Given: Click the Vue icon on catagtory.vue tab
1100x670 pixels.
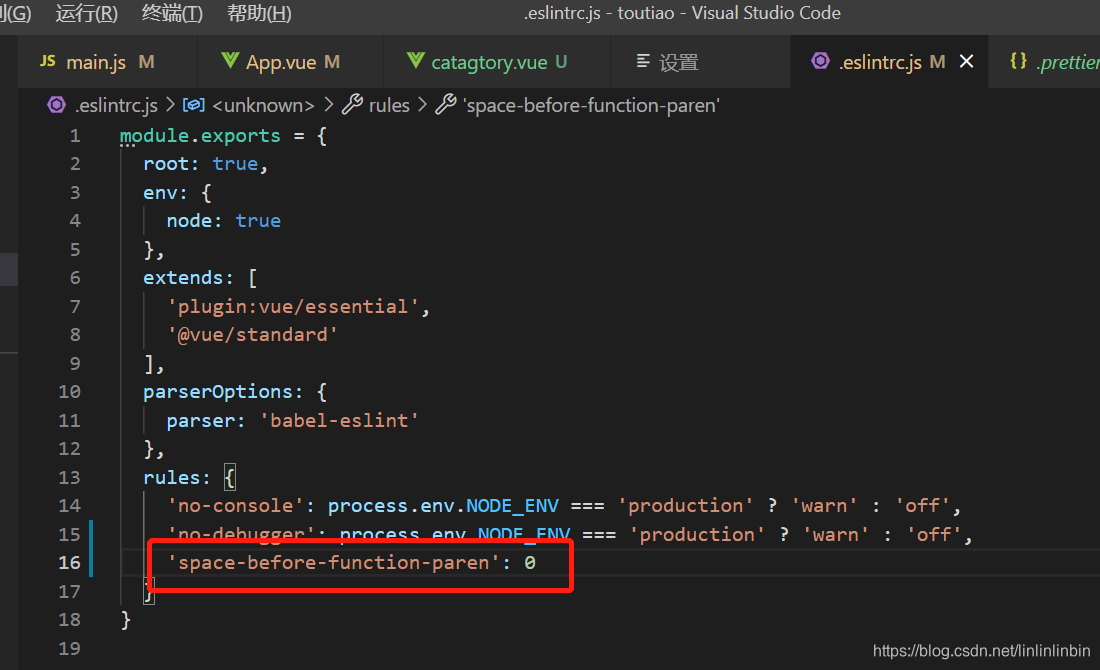Looking at the screenshot, I should tap(415, 60).
